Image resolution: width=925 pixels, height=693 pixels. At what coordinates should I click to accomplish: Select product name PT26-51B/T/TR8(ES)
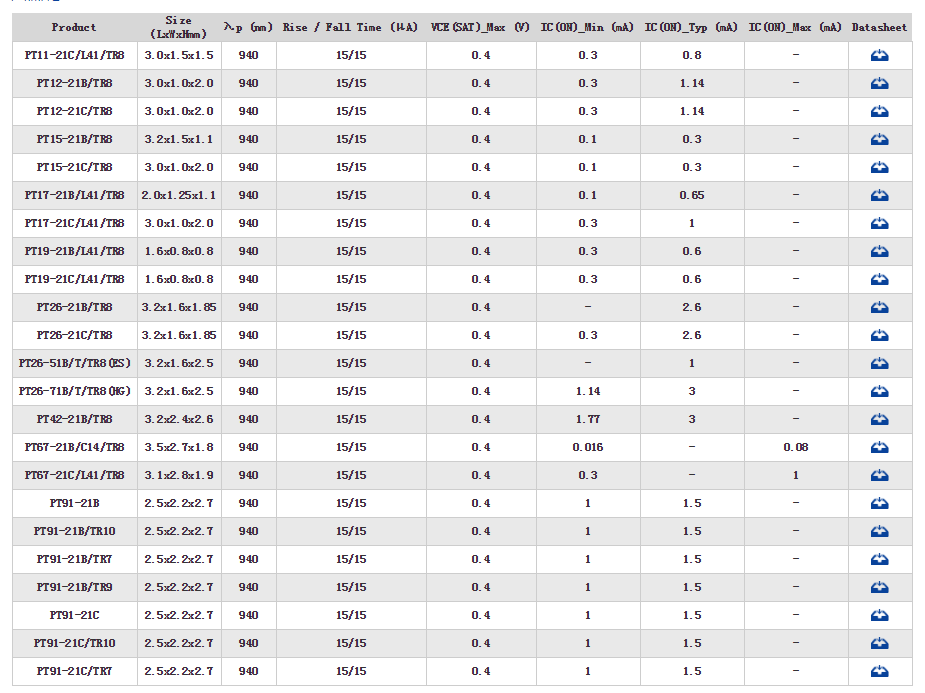click(74, 363)
